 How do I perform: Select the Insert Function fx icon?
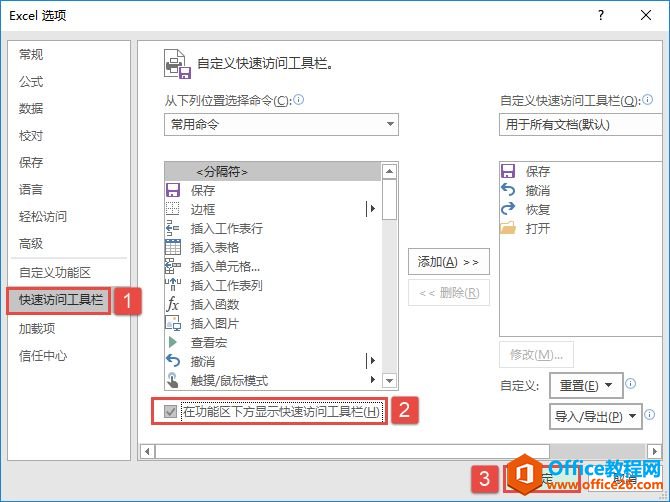pyautogui.click(x=173, y=304)
